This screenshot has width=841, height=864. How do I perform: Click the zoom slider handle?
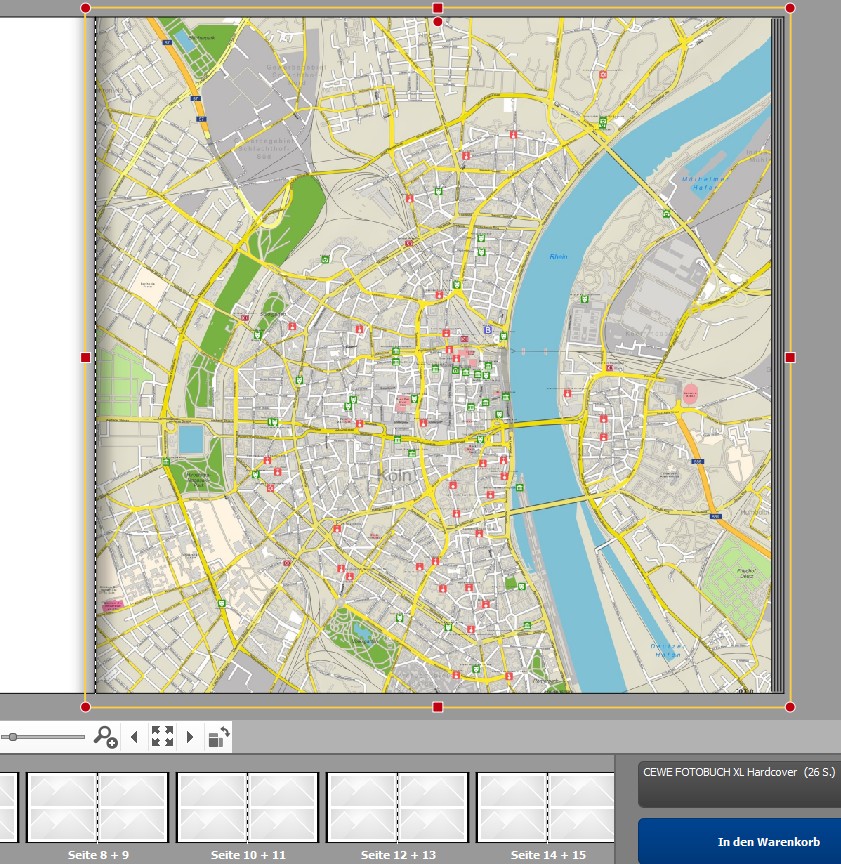point(11,737)
